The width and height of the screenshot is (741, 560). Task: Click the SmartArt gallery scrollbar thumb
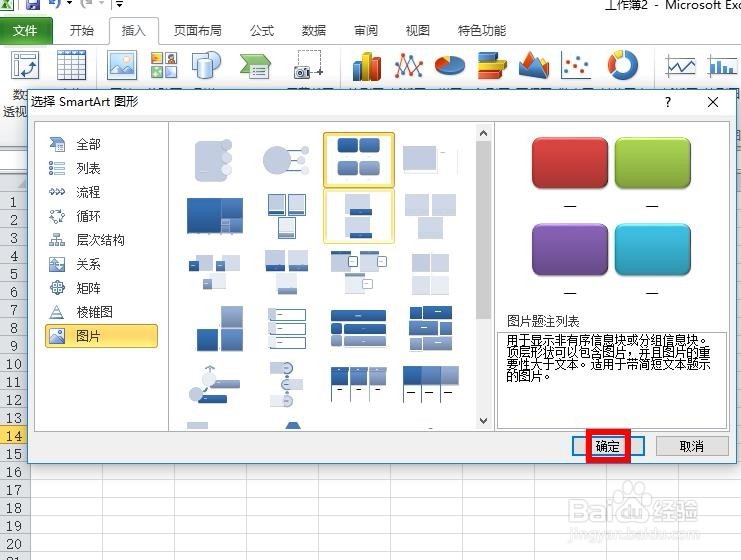click(x=483, y=231)
